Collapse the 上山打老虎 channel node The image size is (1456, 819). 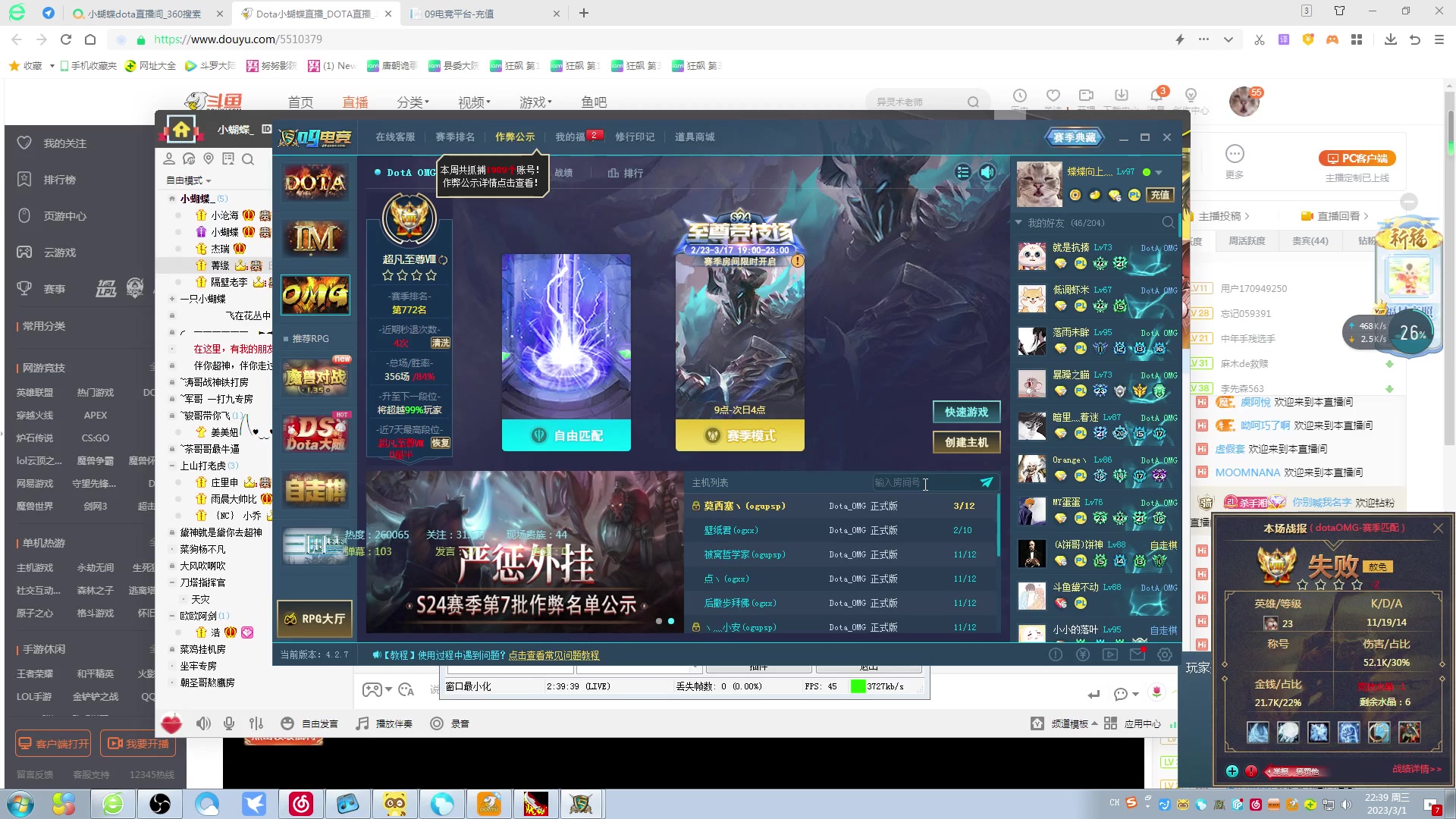pos(172,466)
